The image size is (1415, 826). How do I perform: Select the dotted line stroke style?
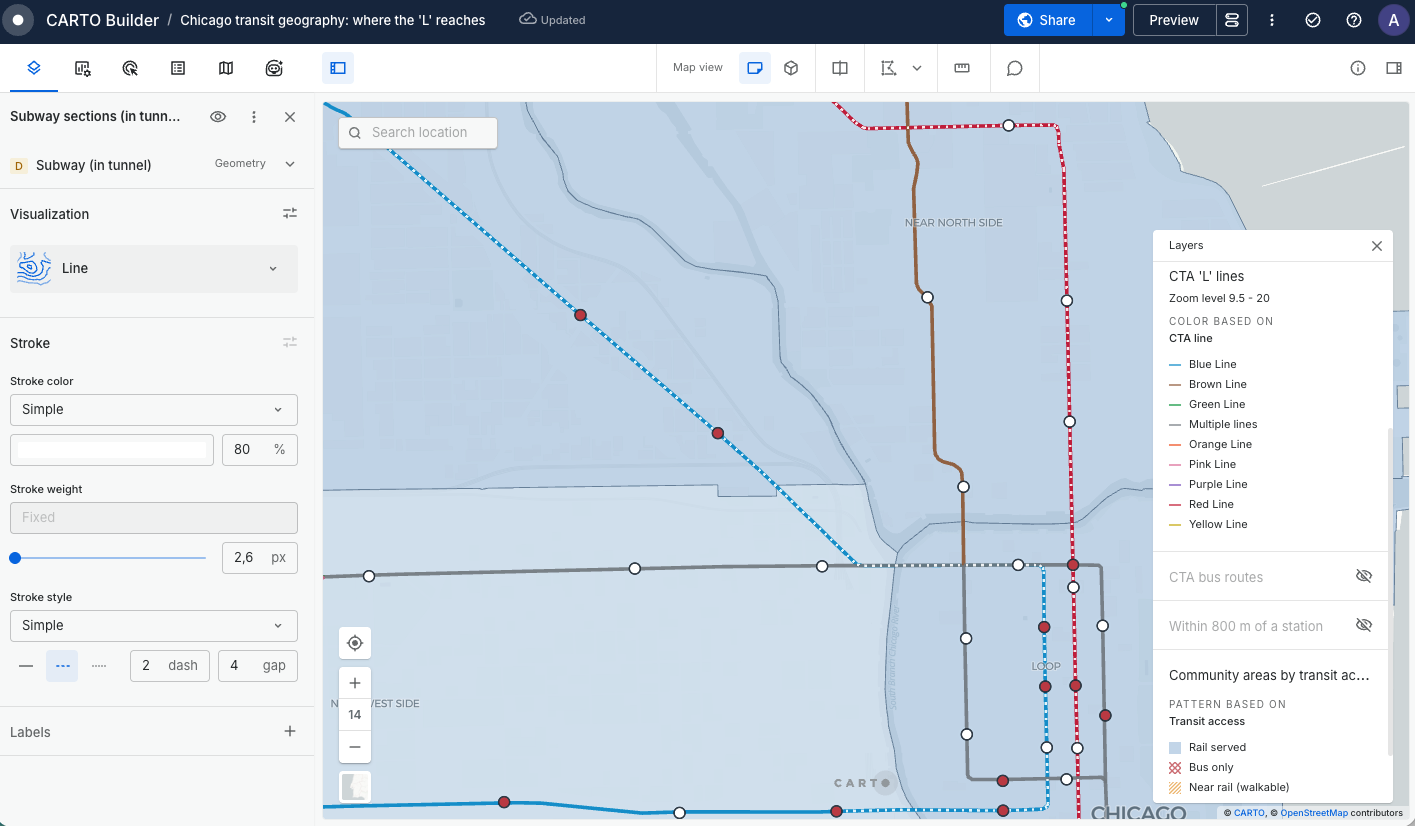99,666
